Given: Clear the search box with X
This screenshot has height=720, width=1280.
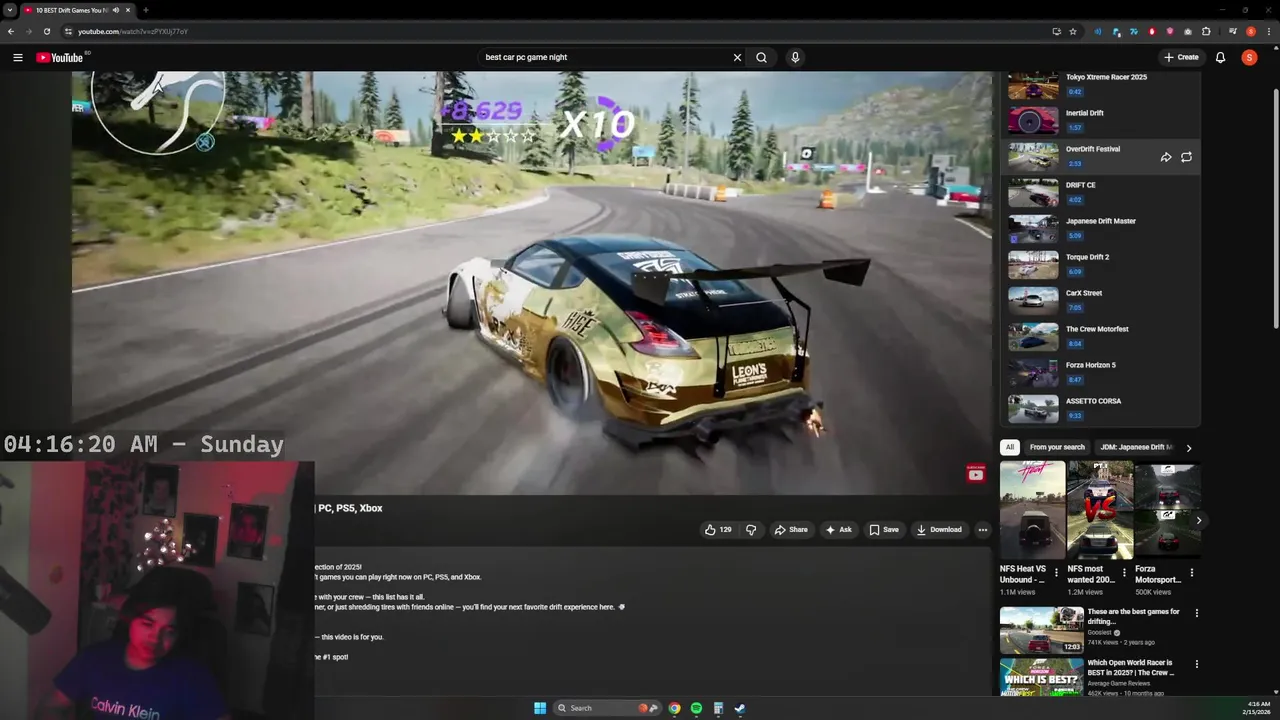Looking at the screenshot, I should click(x=737, y=57).
